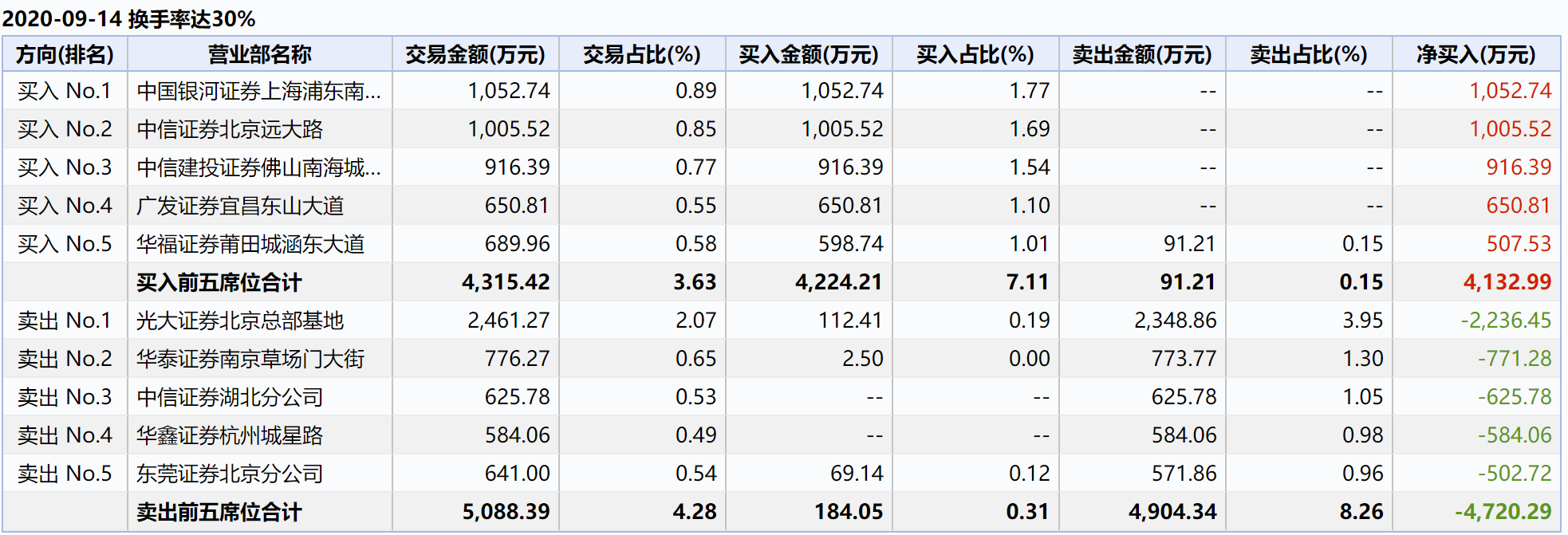Screen dimensions: 1568x535
Task: Click the 买入 No.5 rank cell
Action: [x=65, y=244]
